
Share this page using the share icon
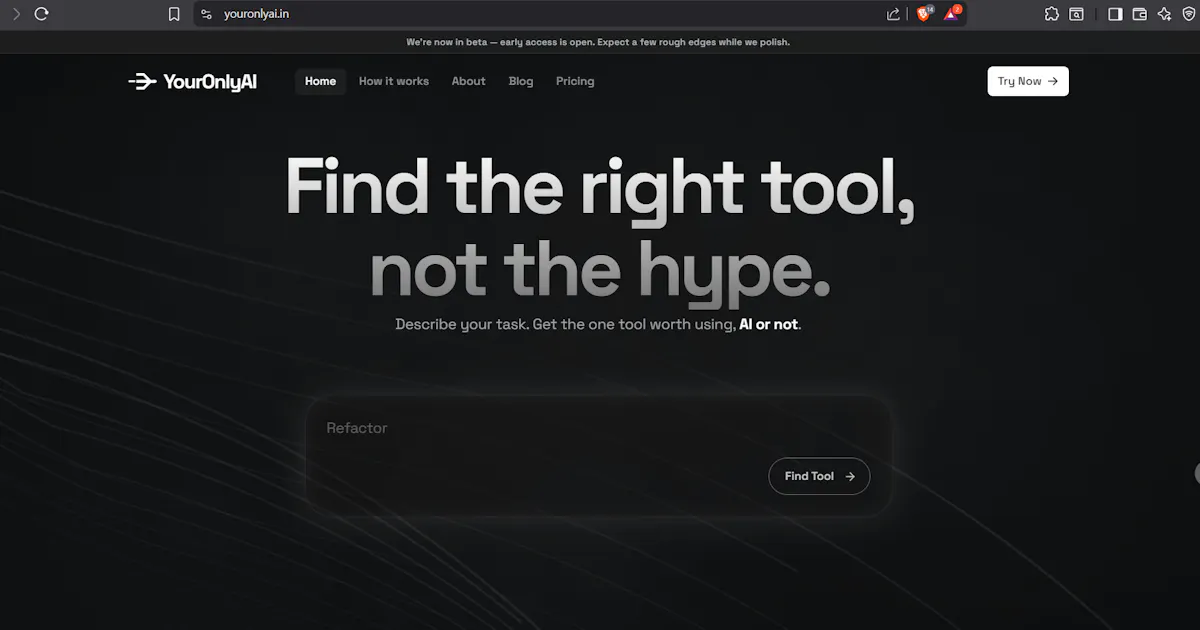click(x=893, y=14)
